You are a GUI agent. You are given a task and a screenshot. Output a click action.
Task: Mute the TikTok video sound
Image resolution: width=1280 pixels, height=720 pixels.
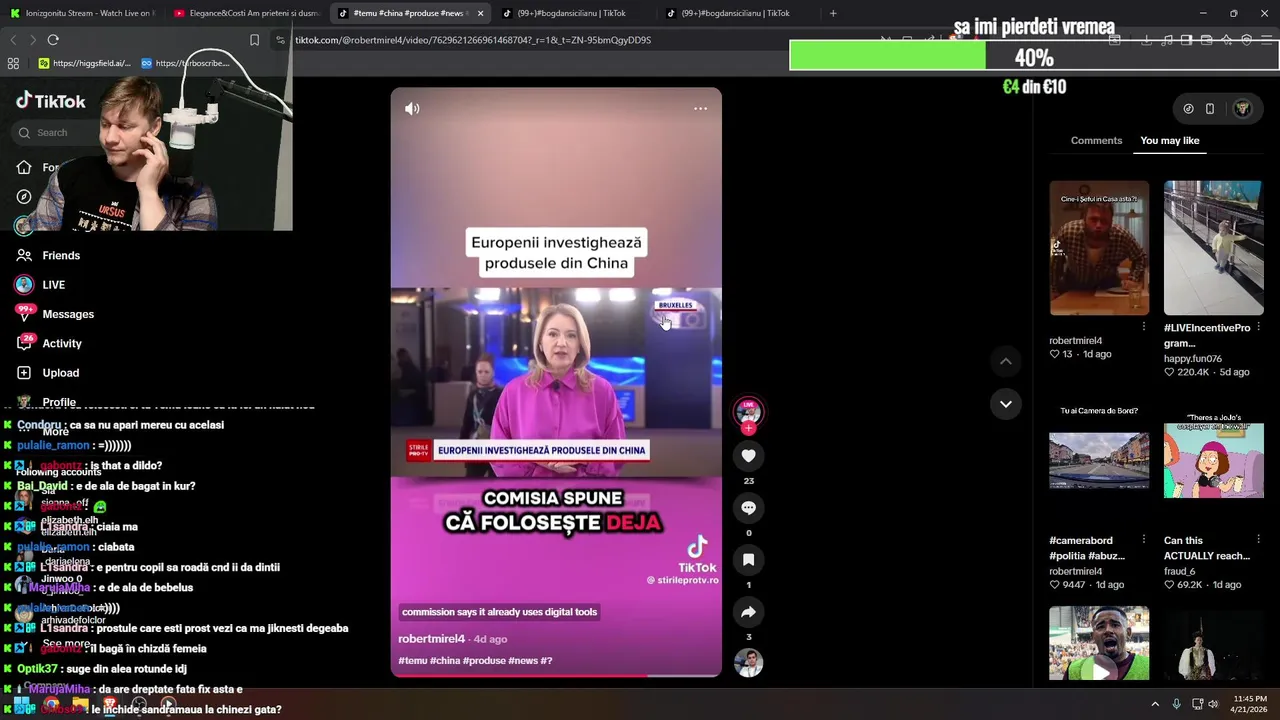click(x=412, y=109)
